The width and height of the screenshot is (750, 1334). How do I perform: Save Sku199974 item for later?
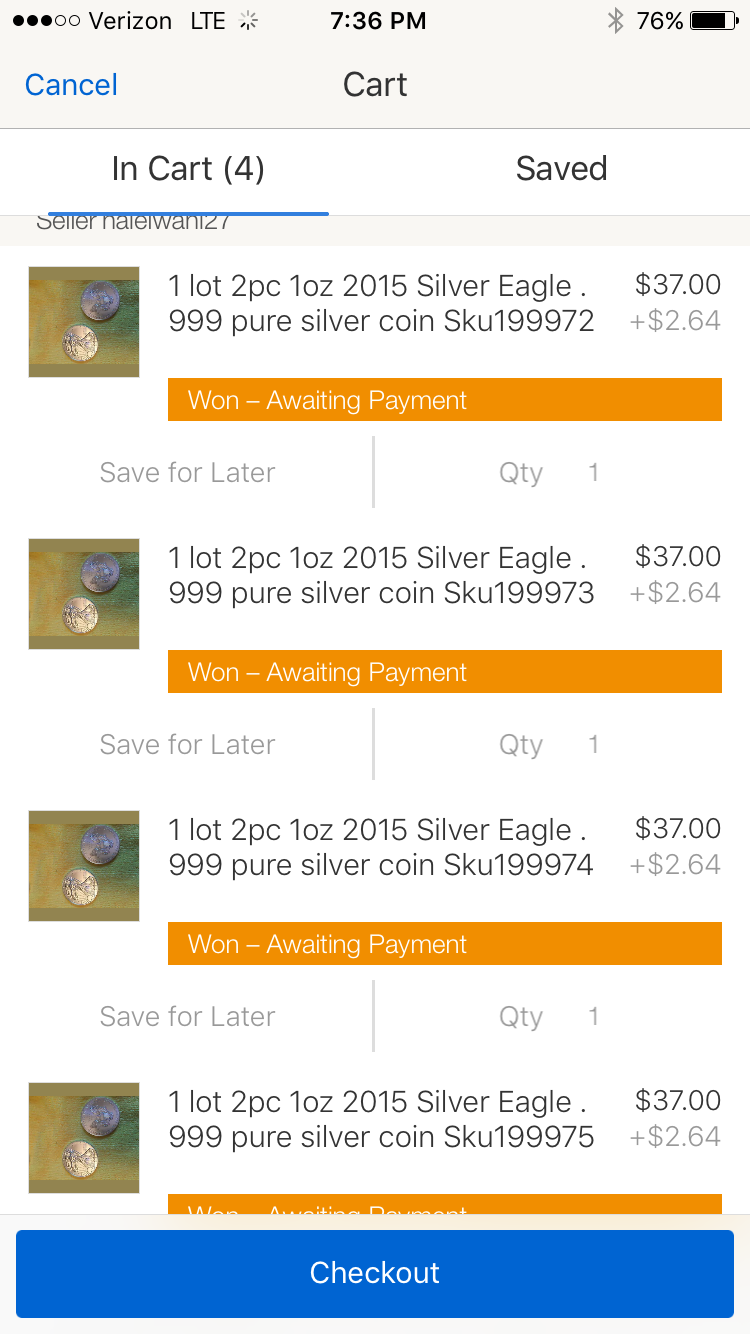(x=187, y=1017)
